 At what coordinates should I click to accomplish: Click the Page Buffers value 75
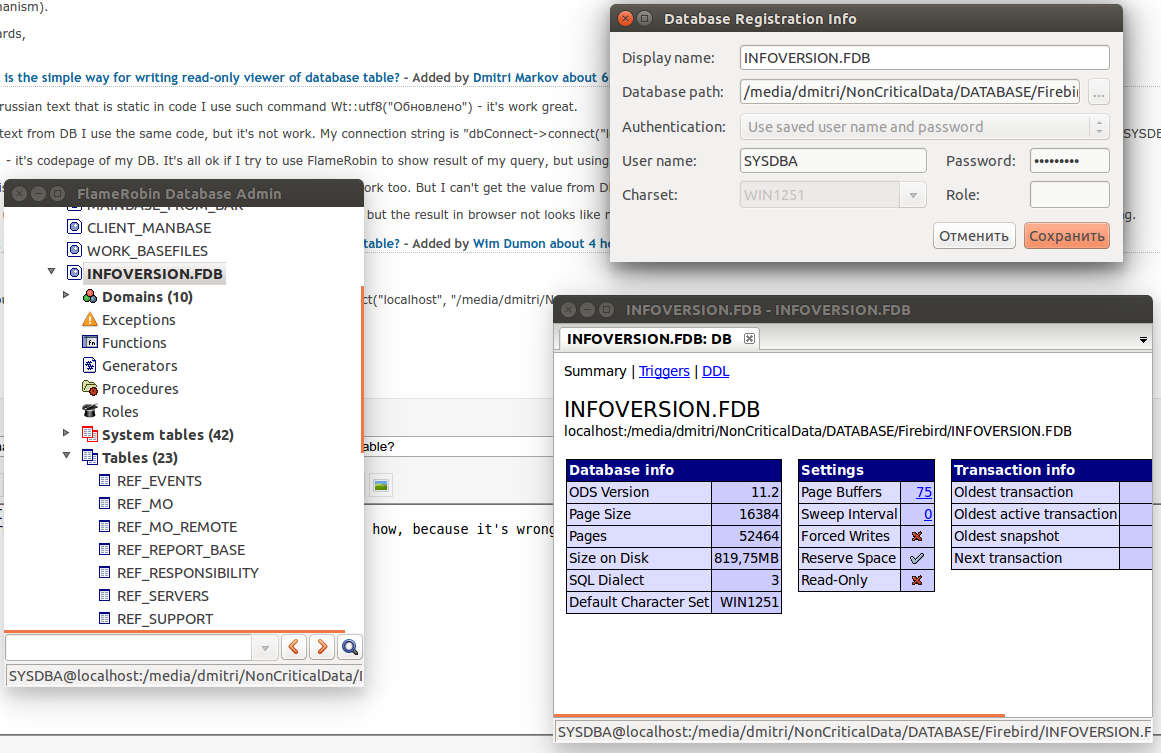tap(923, 492)
